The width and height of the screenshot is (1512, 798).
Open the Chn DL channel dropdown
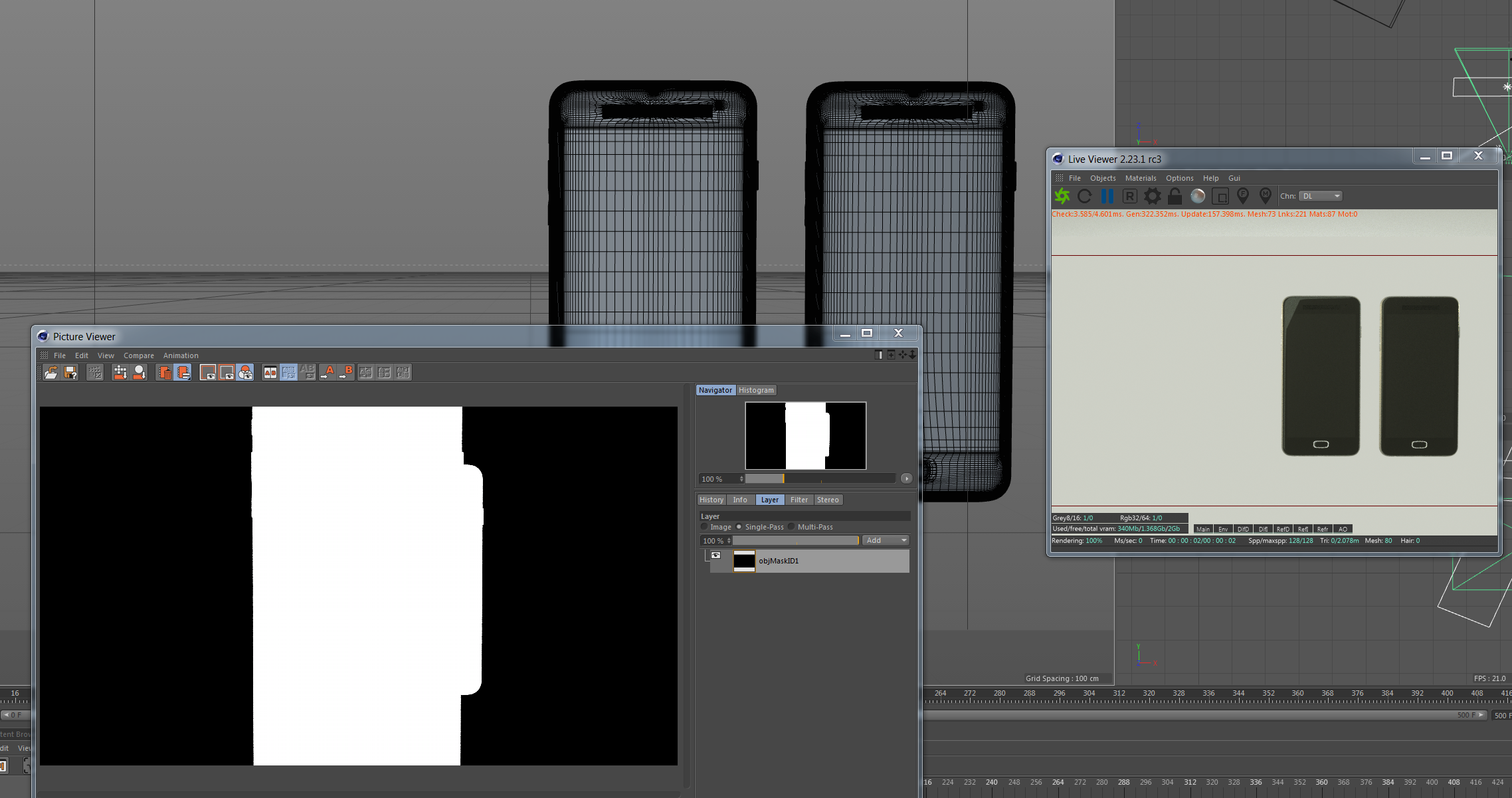point(1321,196)
